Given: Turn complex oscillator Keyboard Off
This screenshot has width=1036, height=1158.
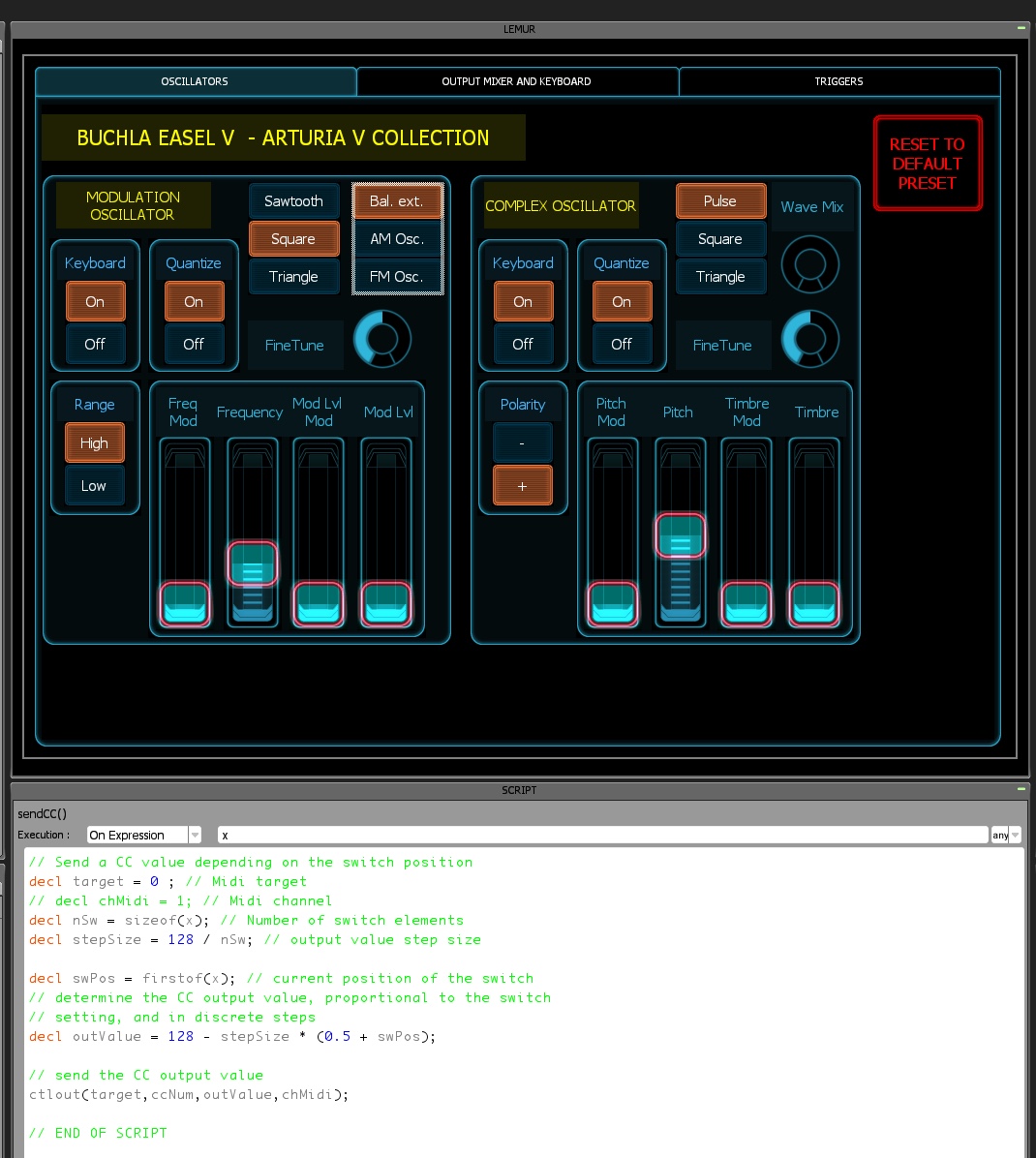Looking at the screenshot, I should pos(523,344).
